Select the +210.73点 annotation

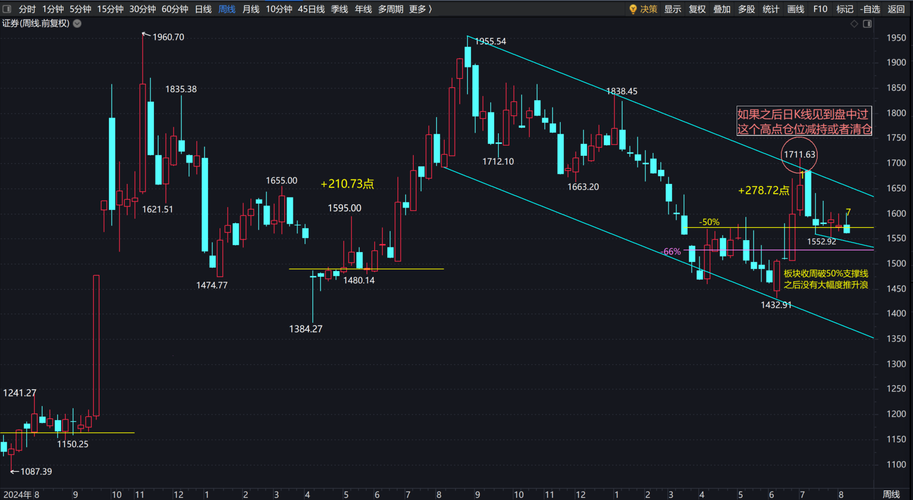(x=347, y=185)
